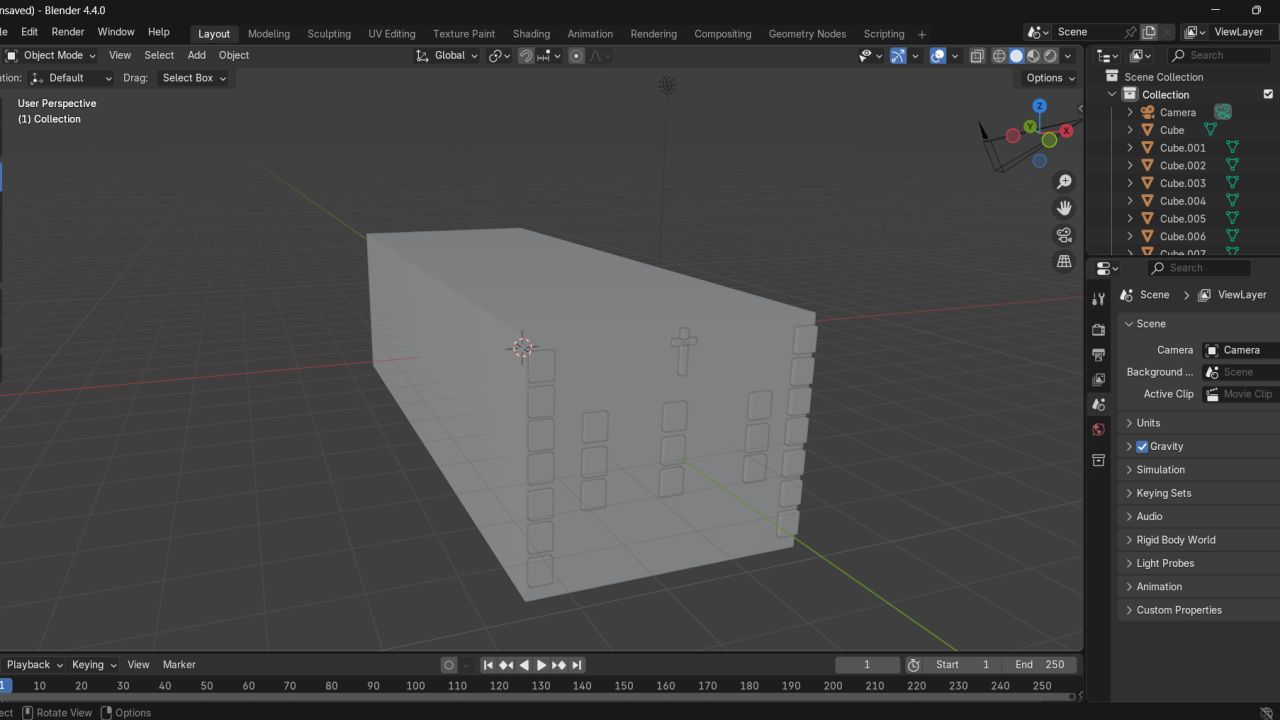Toggle the Collection exclude checkbox in outliner
This screenshot has height=720, width=1280.
[x=1268, y=94]
